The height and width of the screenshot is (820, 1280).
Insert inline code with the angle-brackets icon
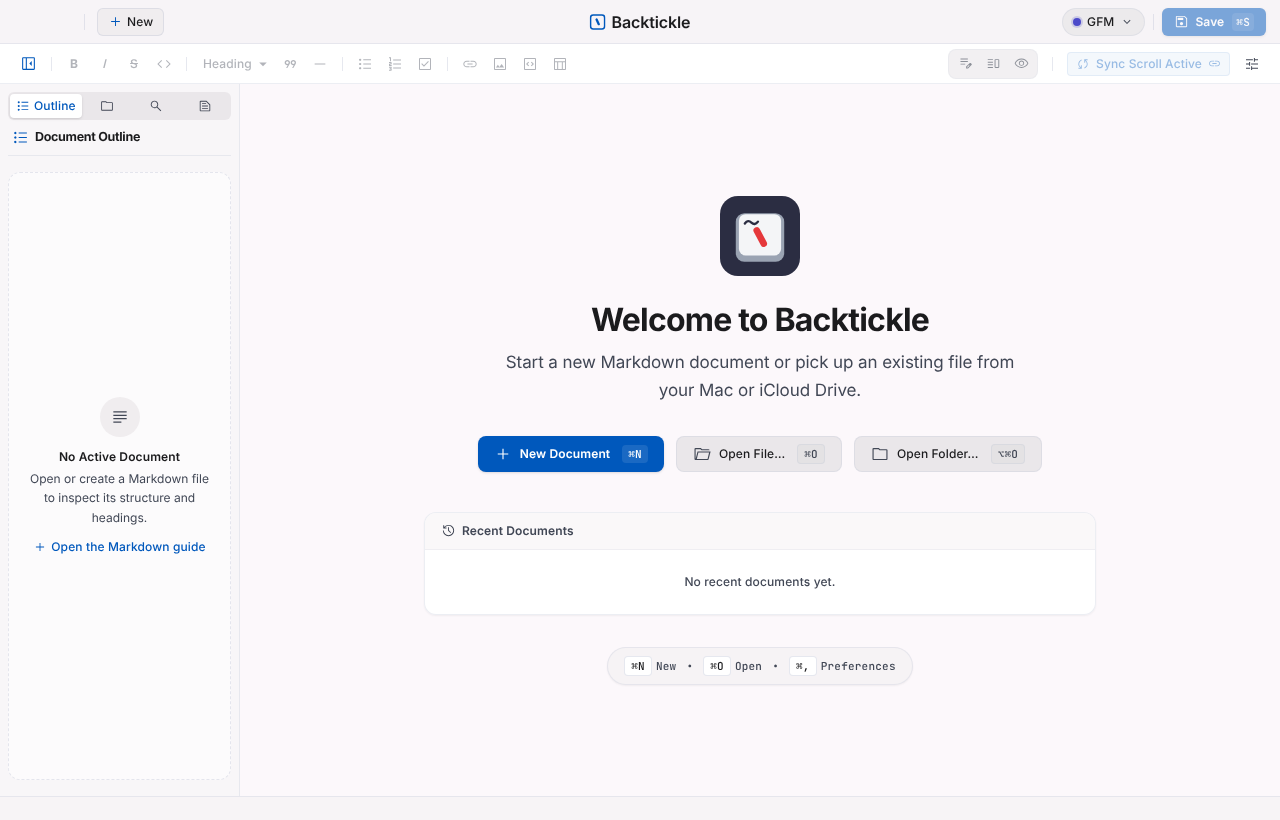point(164,64)
